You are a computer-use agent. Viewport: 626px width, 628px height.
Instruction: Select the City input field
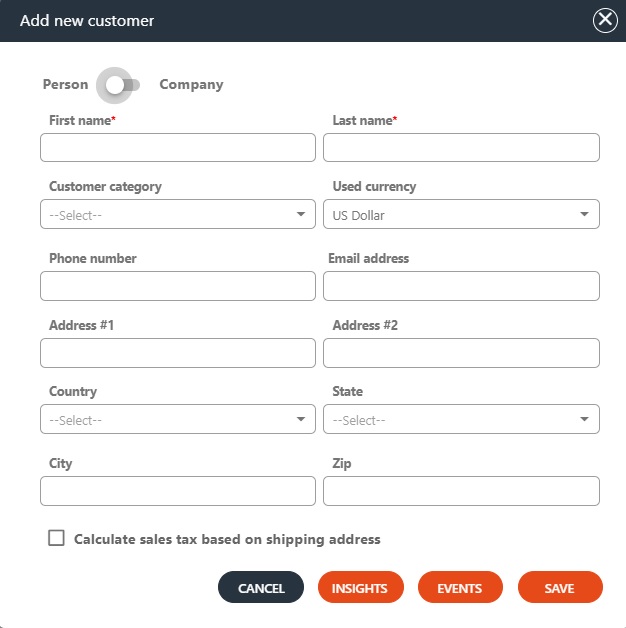coord(178,491)
